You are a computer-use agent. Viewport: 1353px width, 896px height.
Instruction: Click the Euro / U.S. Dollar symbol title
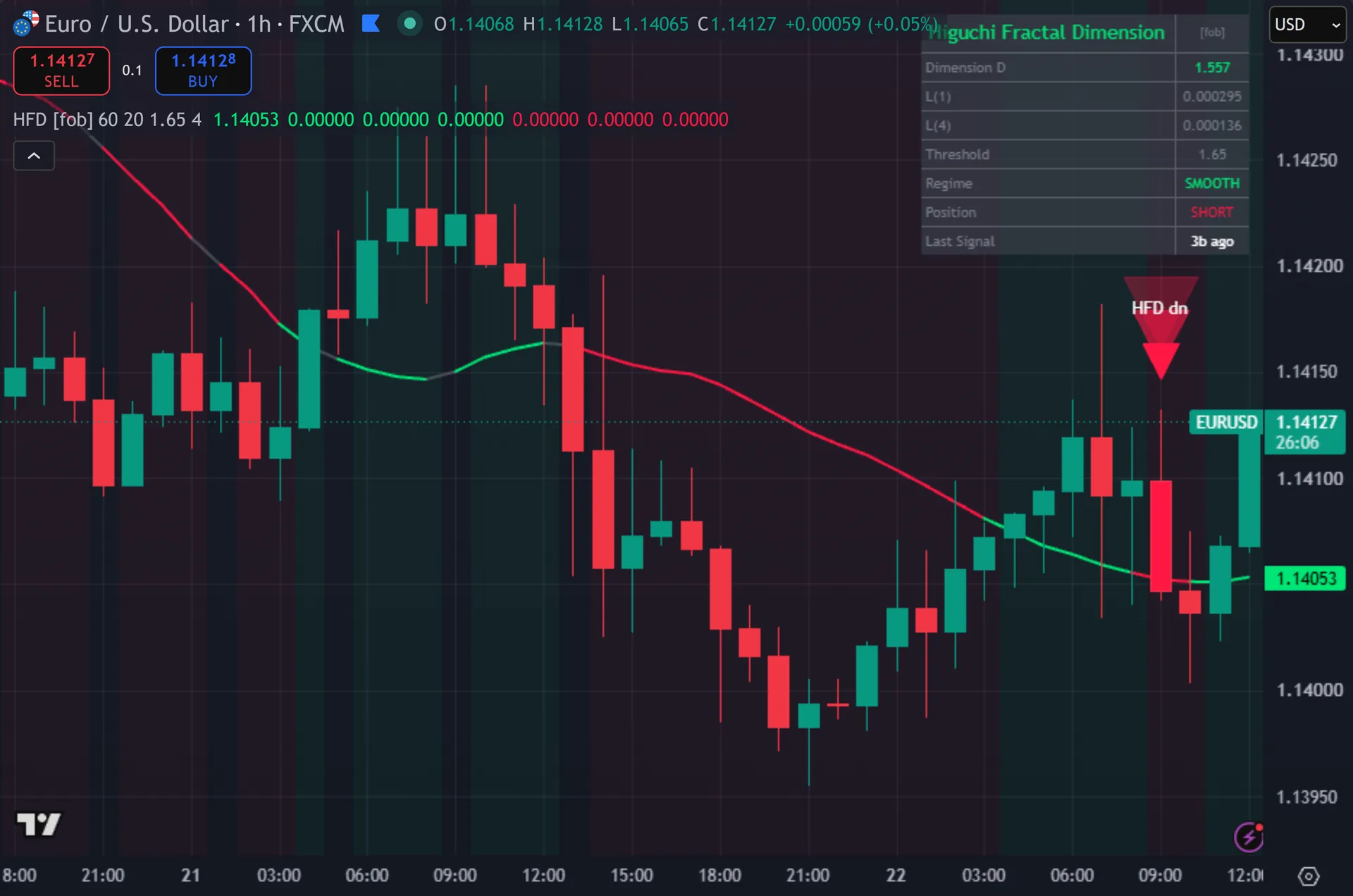coord(137,24)
